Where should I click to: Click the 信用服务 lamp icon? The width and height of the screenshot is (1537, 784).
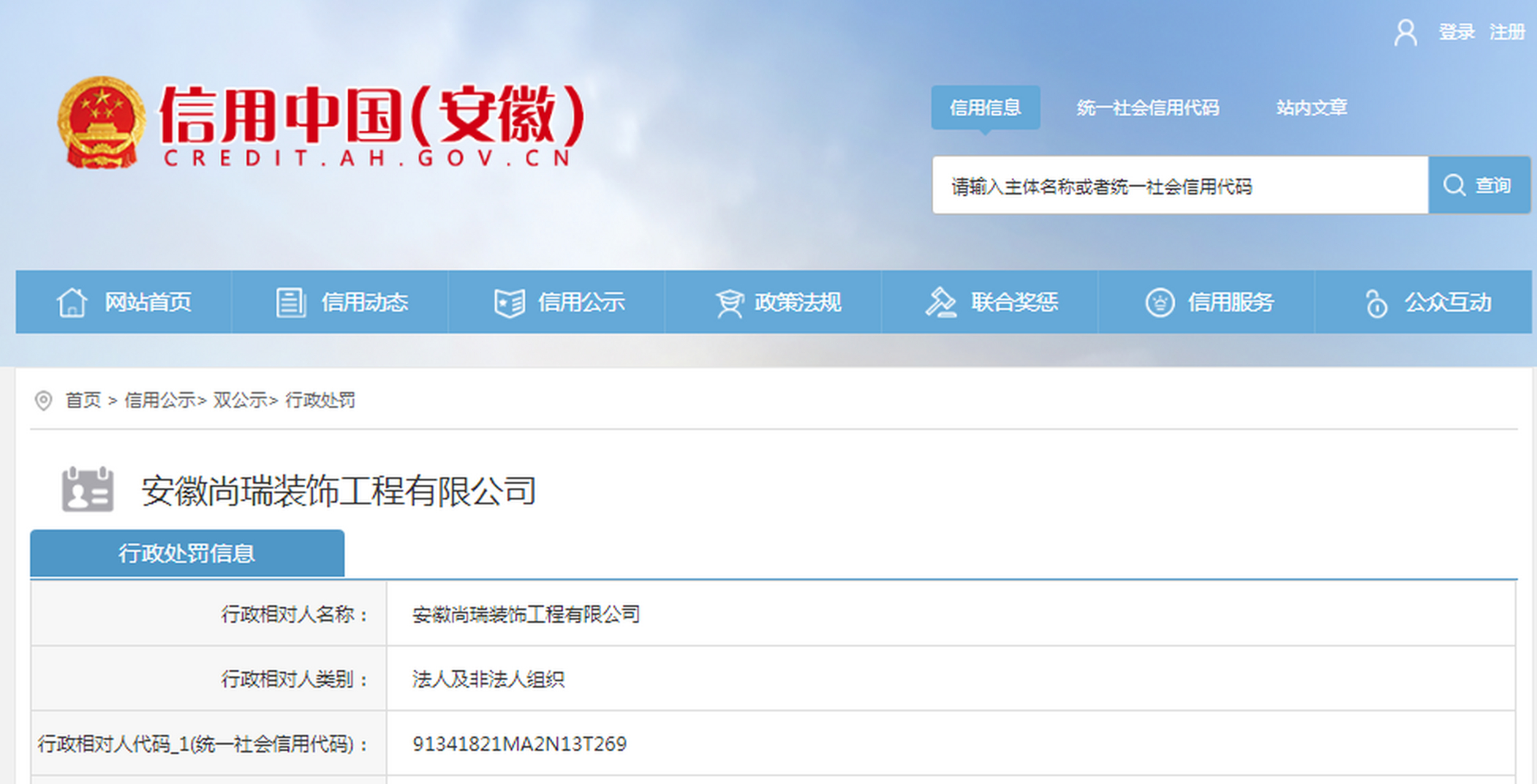click(x=1160, y=302)
